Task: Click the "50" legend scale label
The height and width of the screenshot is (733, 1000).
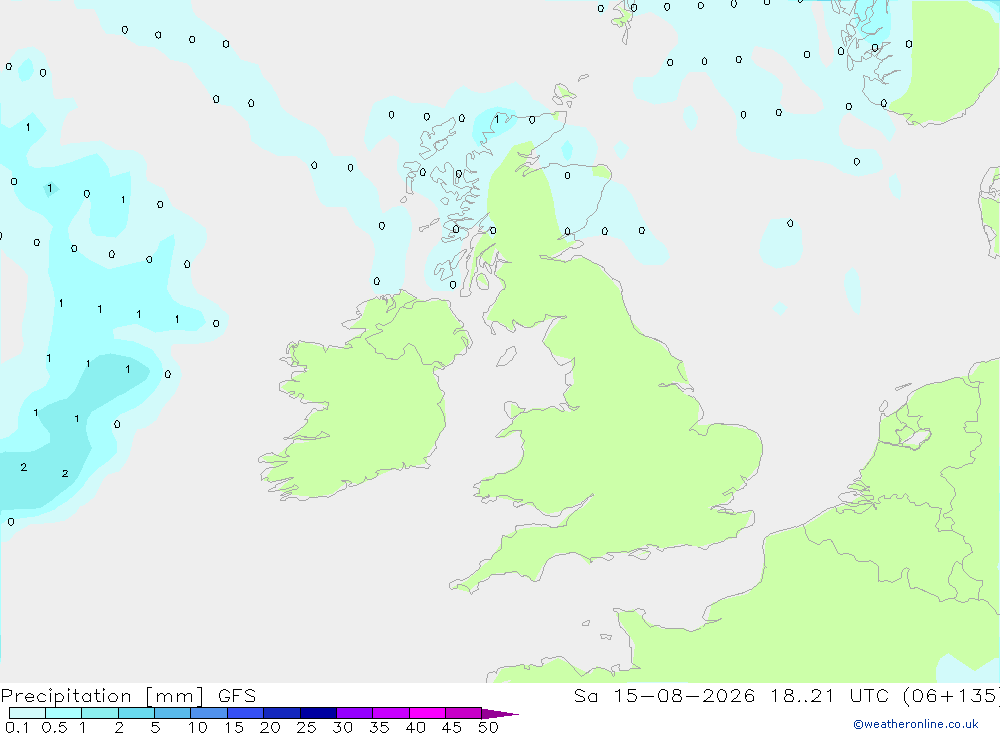Action: pos(488,727)
